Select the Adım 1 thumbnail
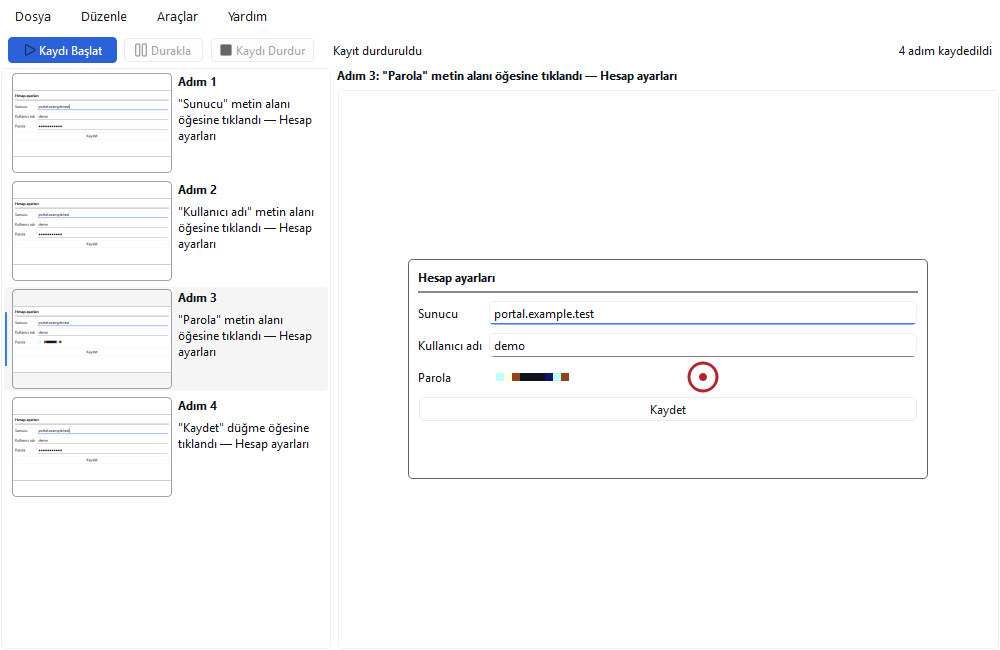The height and width of the screenshot is (650, 1000). (92, 123)
